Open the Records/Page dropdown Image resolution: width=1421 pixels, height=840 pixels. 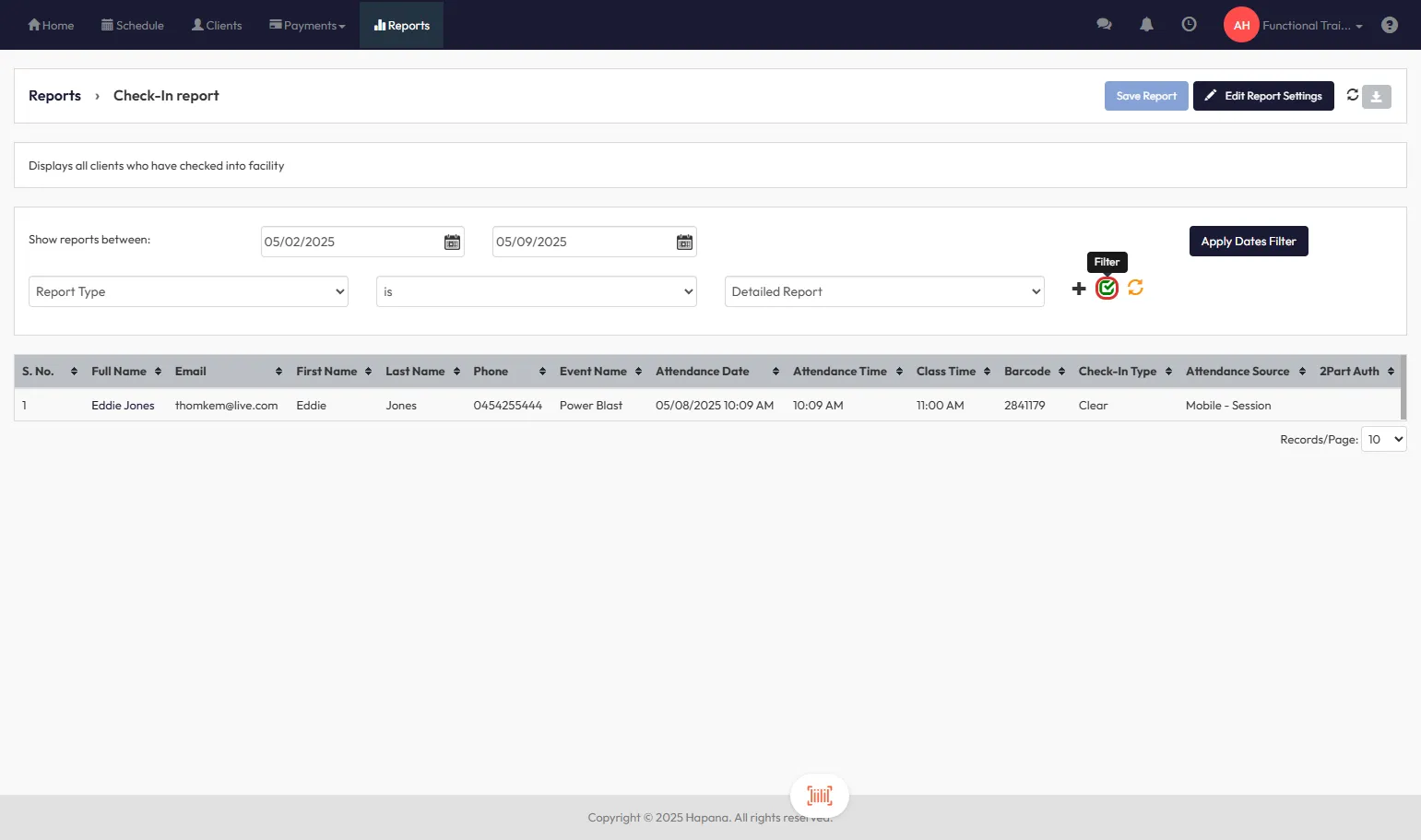1383,440
